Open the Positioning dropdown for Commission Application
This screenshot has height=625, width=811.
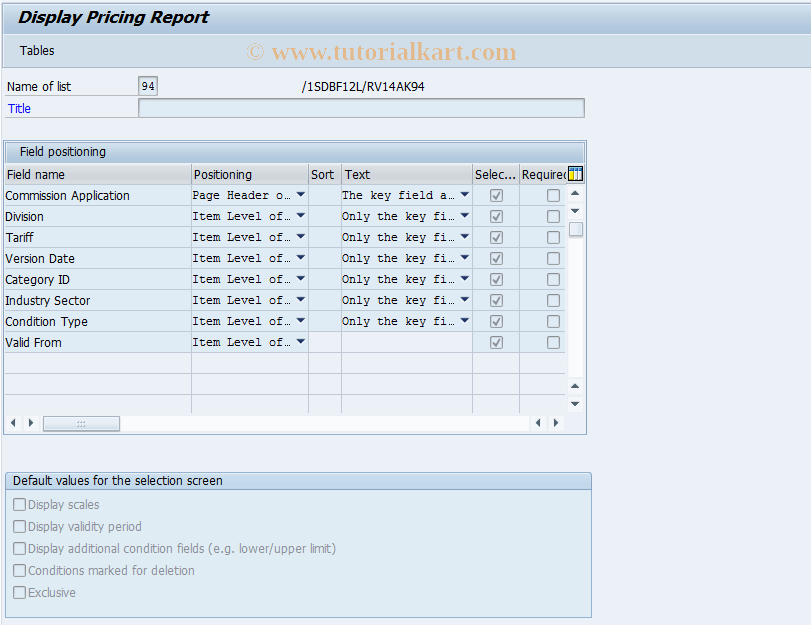(x=299, y=195)
